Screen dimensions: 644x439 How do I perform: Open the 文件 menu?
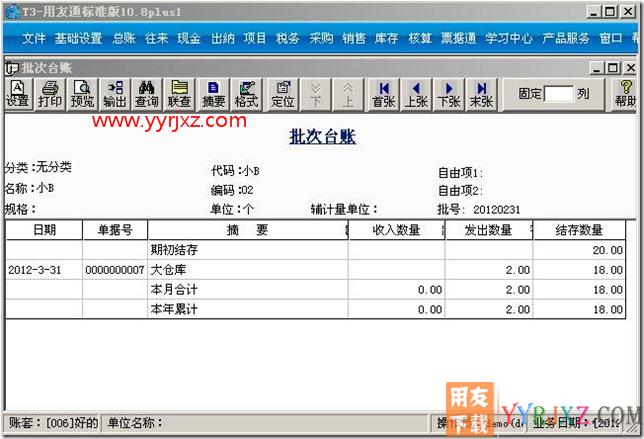(x=34, y=38)
